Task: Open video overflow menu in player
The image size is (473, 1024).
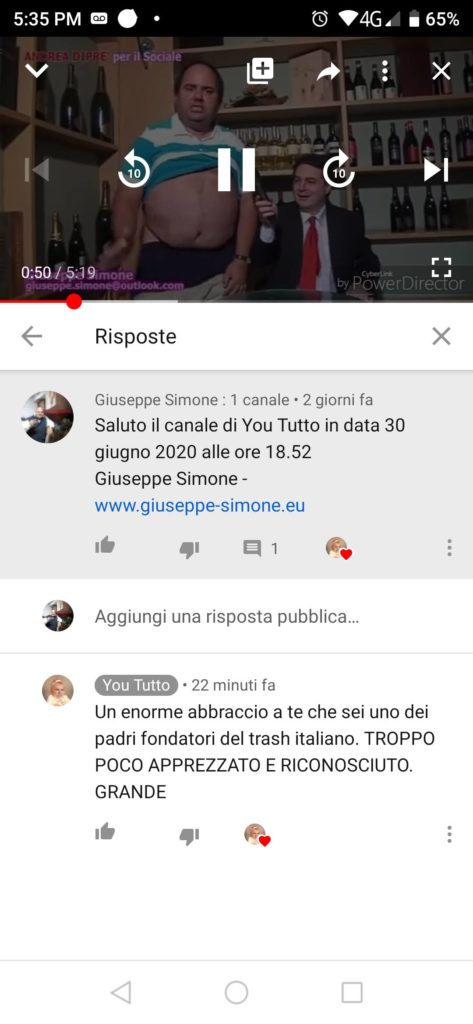Action: click(385, 71)
